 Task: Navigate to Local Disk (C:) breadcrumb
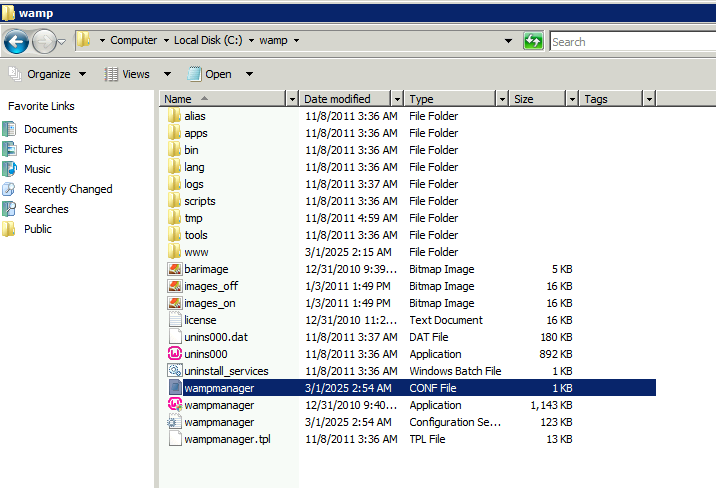208,40
